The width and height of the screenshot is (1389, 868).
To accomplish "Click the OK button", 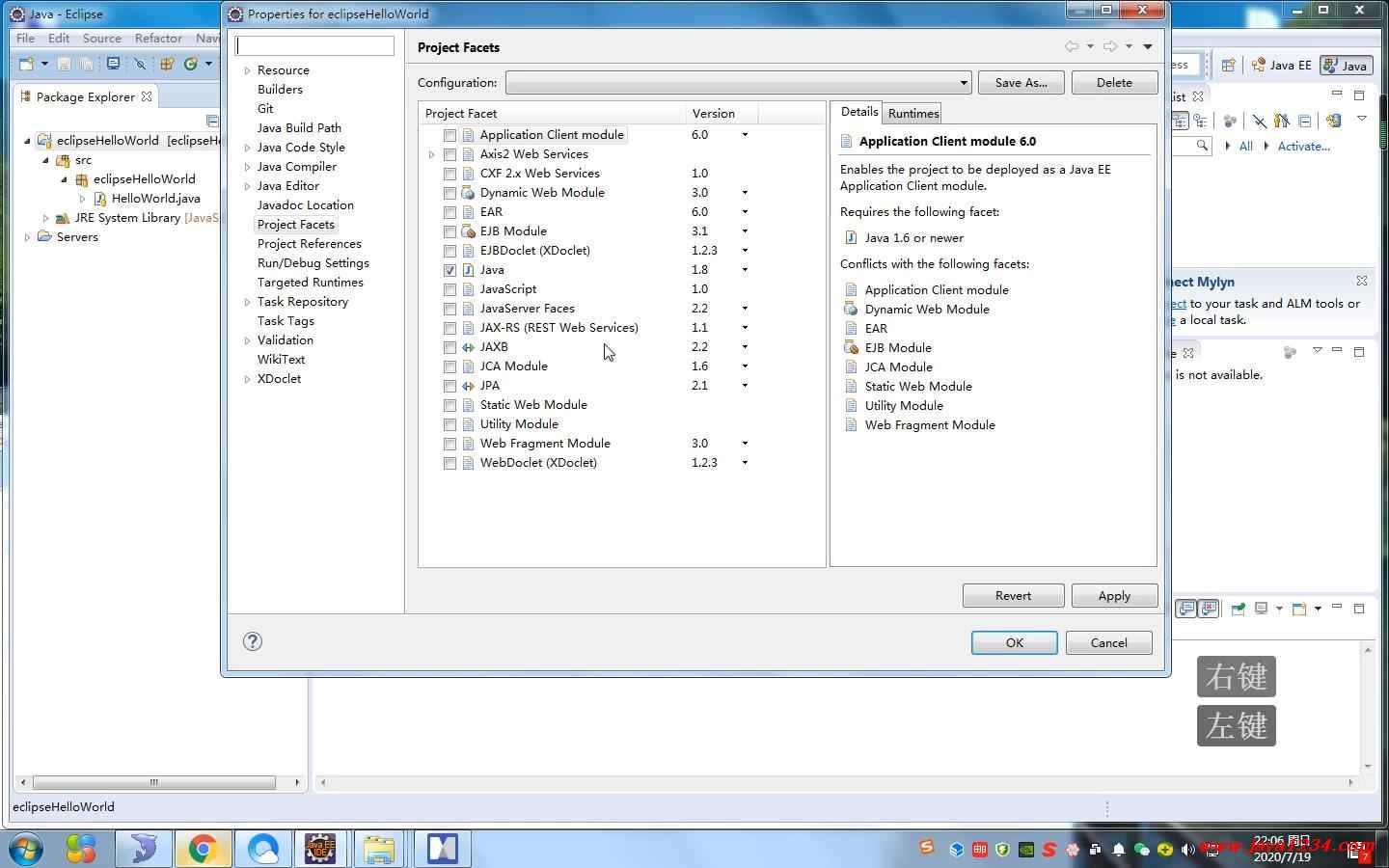I will 1014,642.
